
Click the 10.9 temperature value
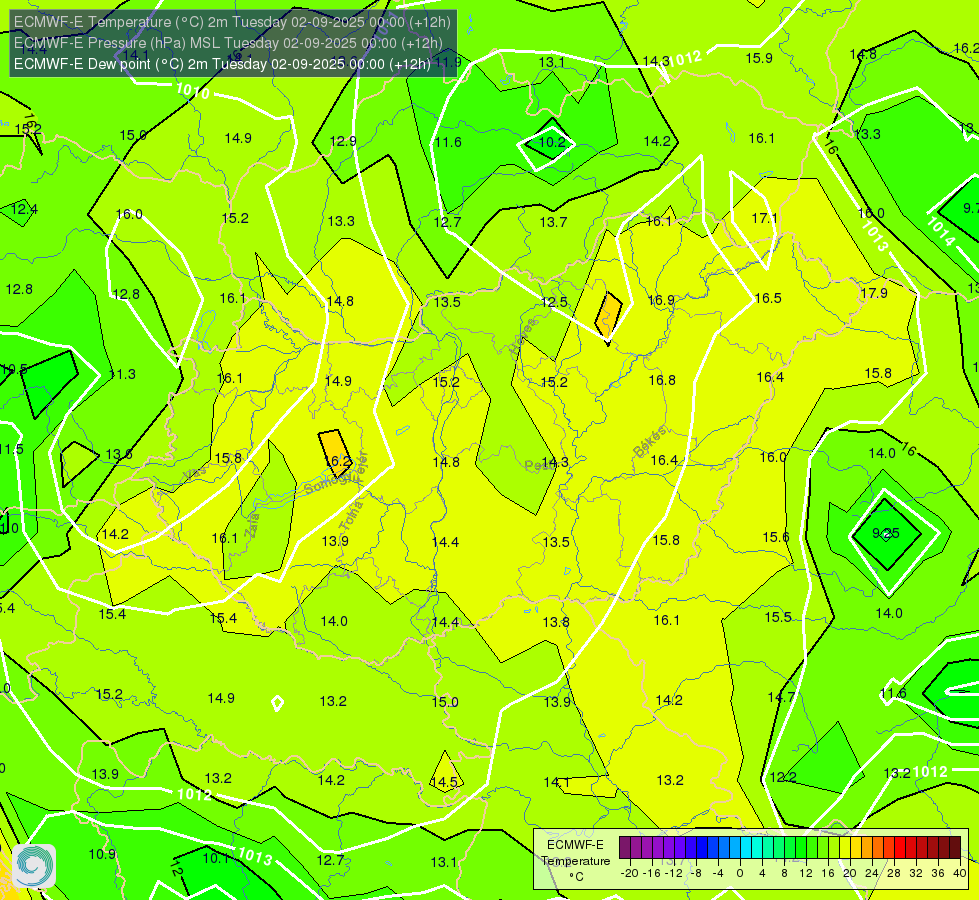(102, 854)
